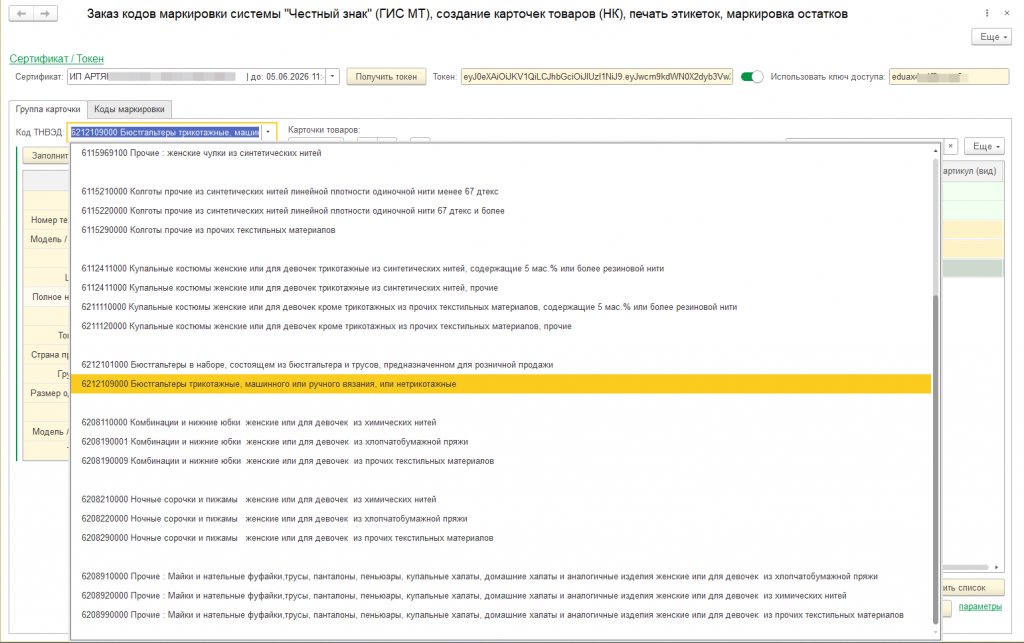Go forward with the right arrow

[x=45, y=13]
